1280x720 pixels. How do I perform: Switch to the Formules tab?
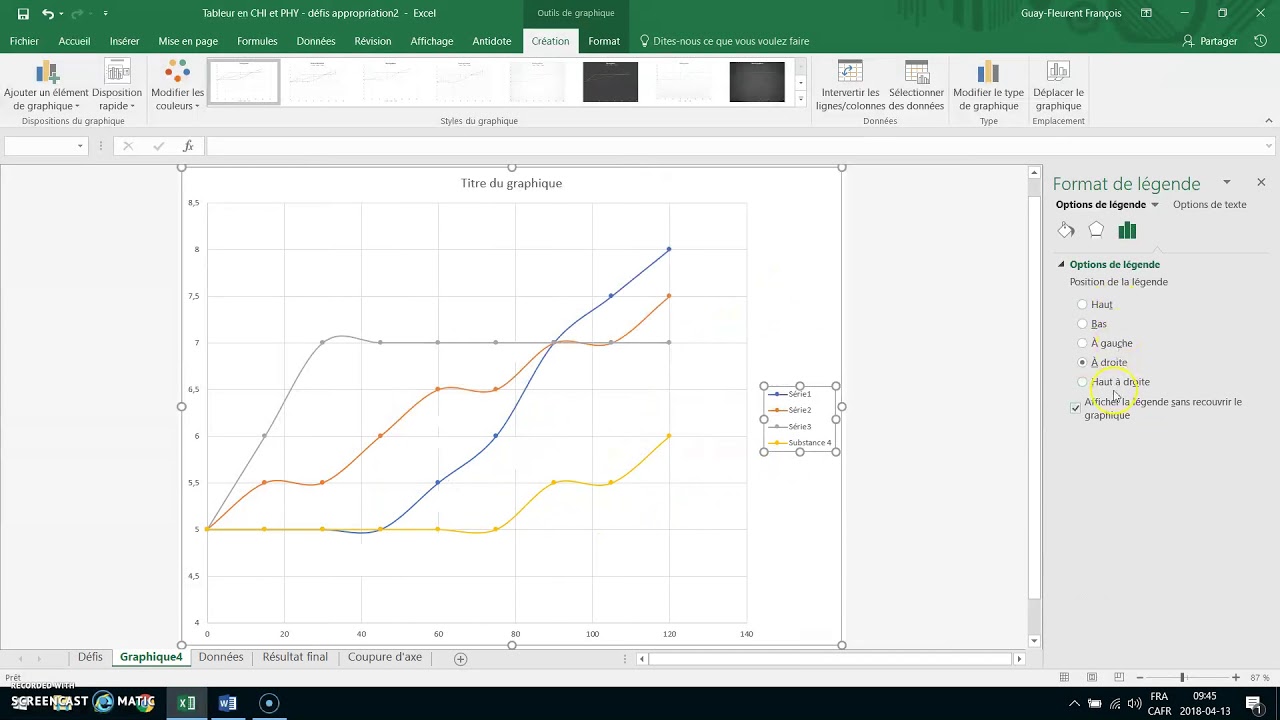click(x=257, y=41)
